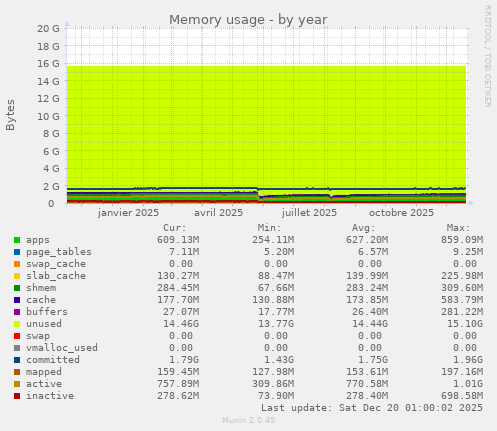Click the apps legend label
Screen dimensions: 497x431
(x=38, y=240)
